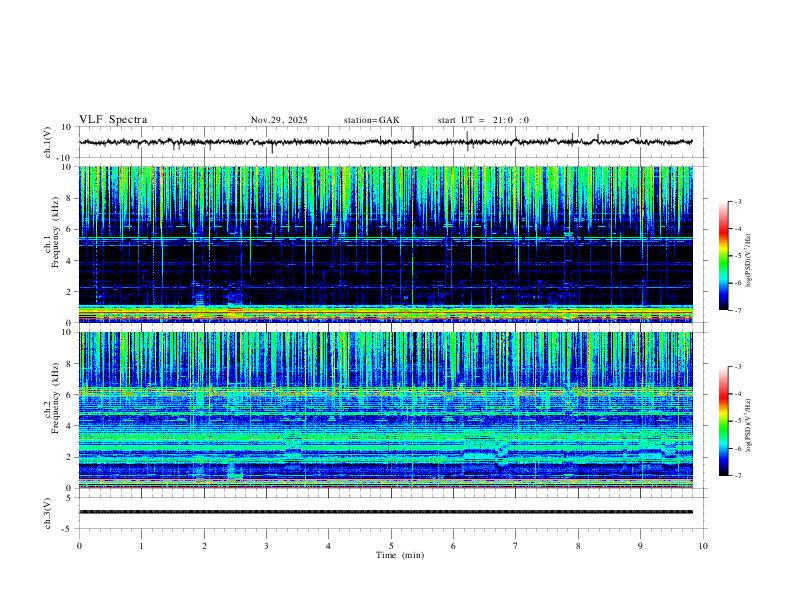This screenshot has width=792, height=612.
Task: Click time axis tick label "3"
Action: coord(266,546)
